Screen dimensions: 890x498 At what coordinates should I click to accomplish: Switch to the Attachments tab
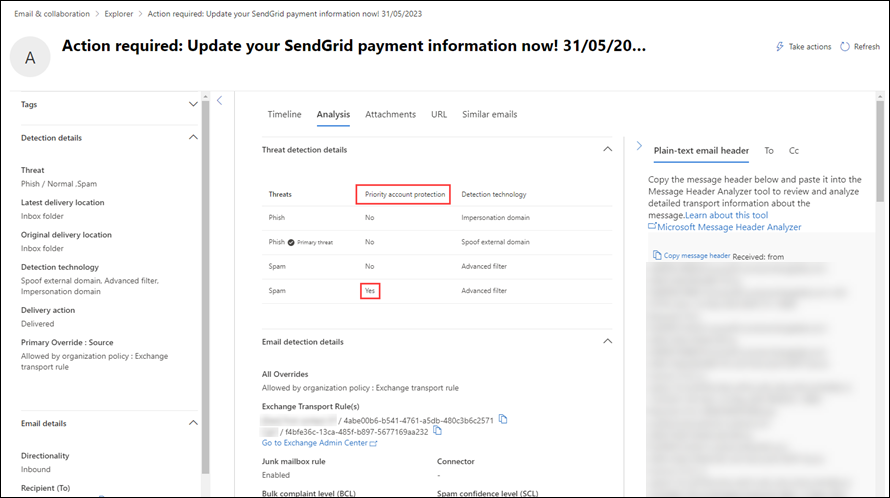coord(391,114)
